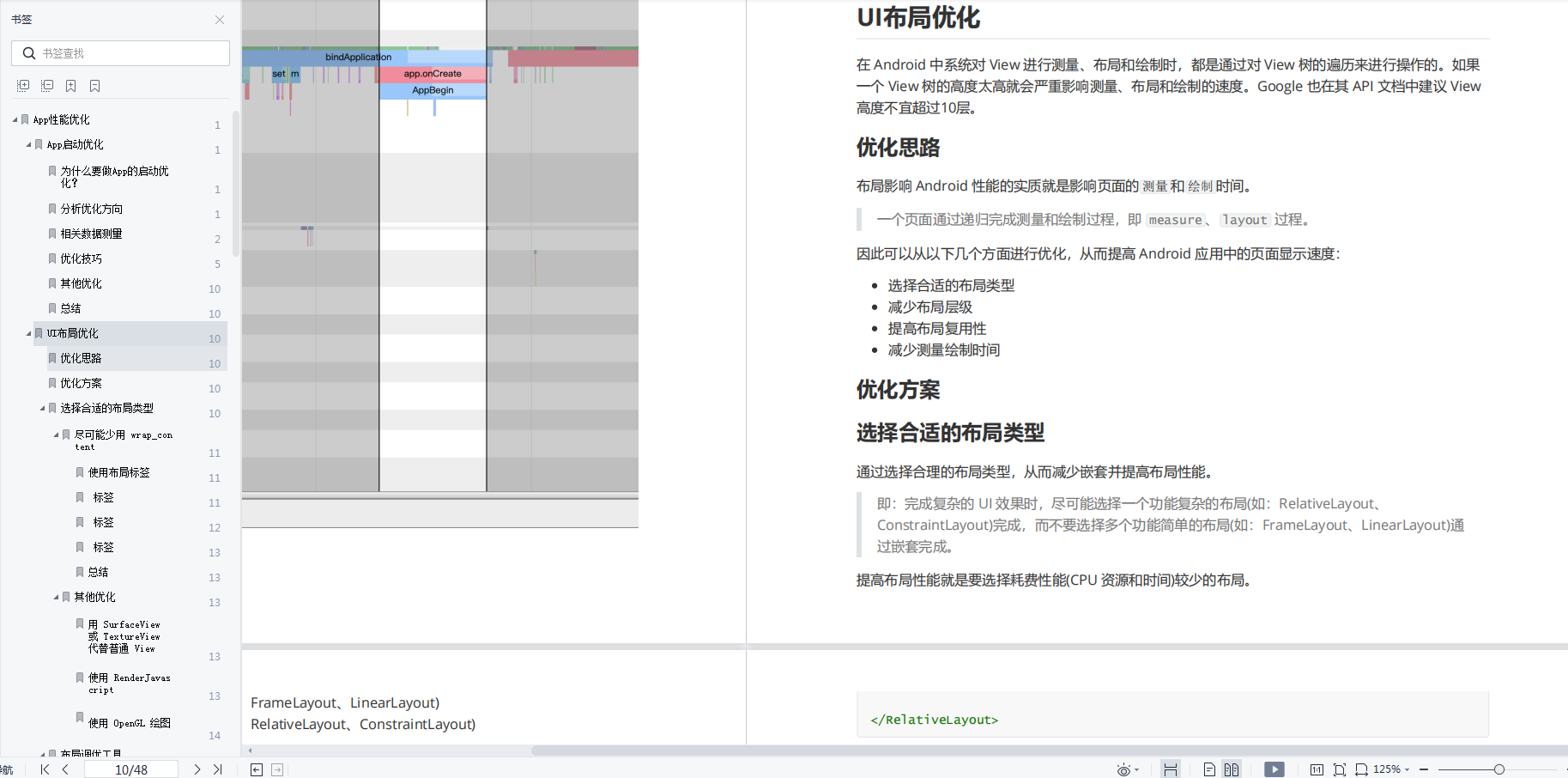Click bookmark icon beside 优化方案
1568x778 pixels.
click(52, 383)
